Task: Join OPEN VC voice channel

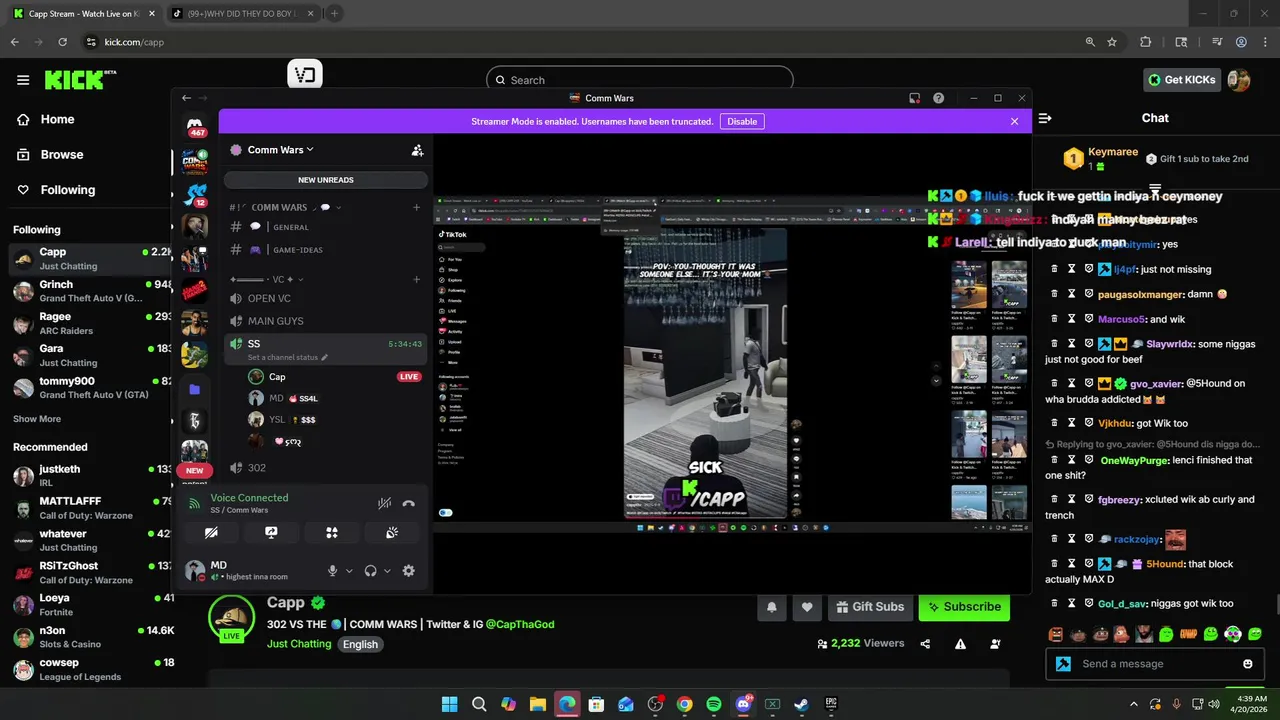Action: [x=326, y=298]
